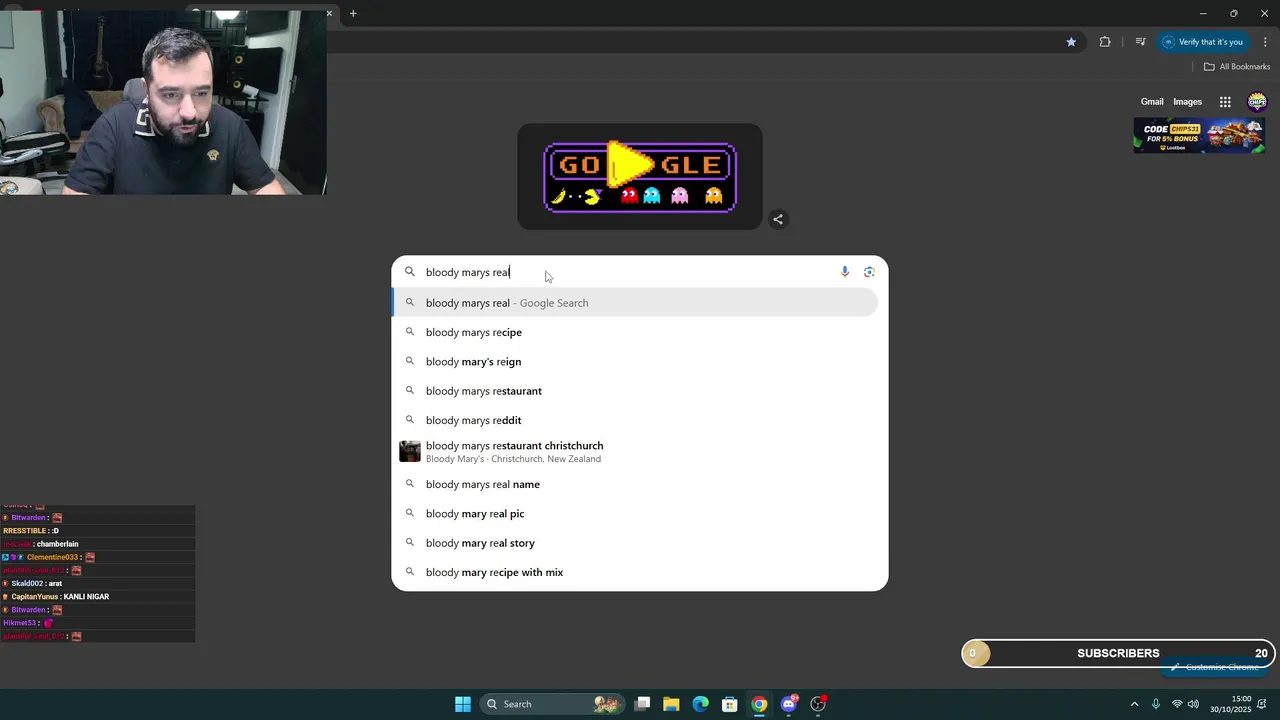1280x720 pixels.
Task: Play the Pac-Man Google Doodle
Action: 631,165
